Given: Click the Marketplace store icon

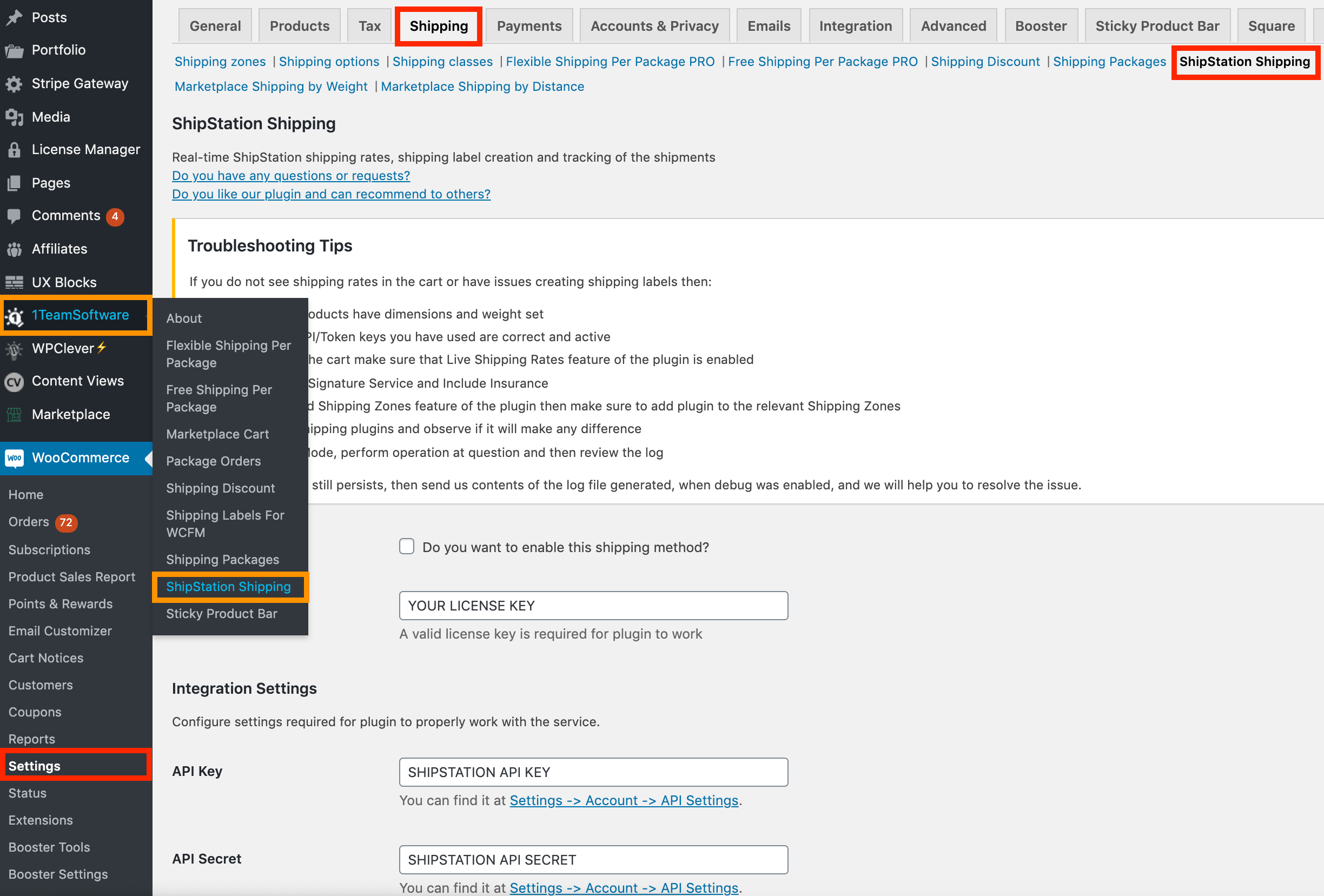Looking at the screenshot, I should [14, 415].
